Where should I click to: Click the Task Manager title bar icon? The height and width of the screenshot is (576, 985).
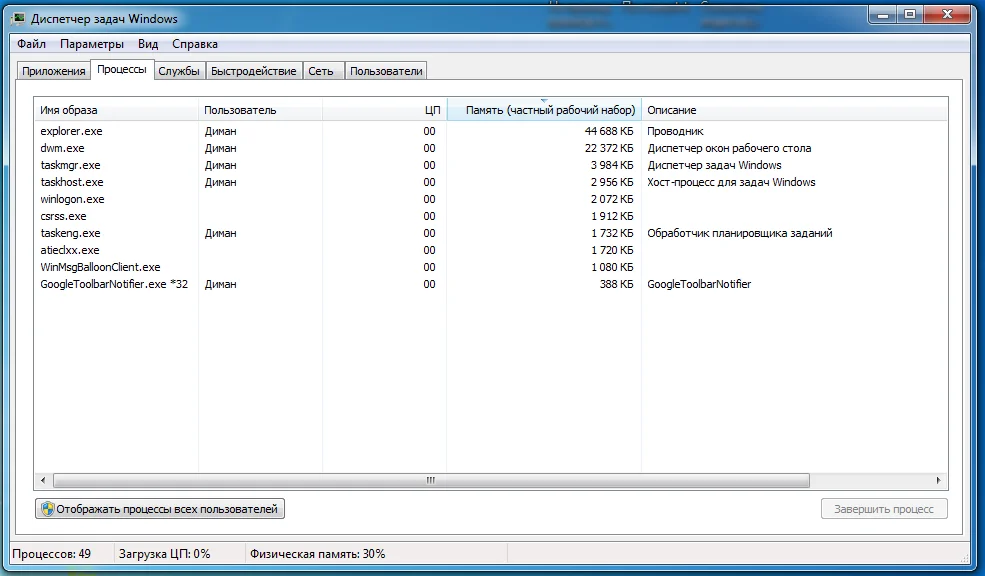coord(19,18)
